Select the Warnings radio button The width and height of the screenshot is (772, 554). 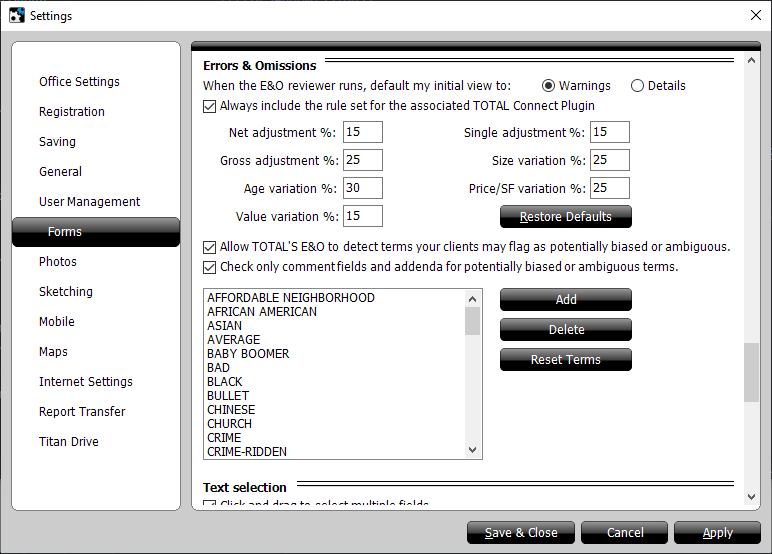click(548, 86)
